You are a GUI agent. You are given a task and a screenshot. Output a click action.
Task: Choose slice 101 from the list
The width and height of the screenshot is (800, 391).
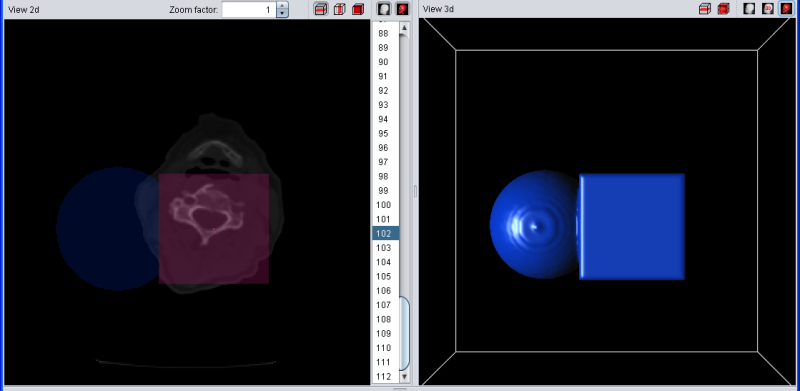click(386, 219)
